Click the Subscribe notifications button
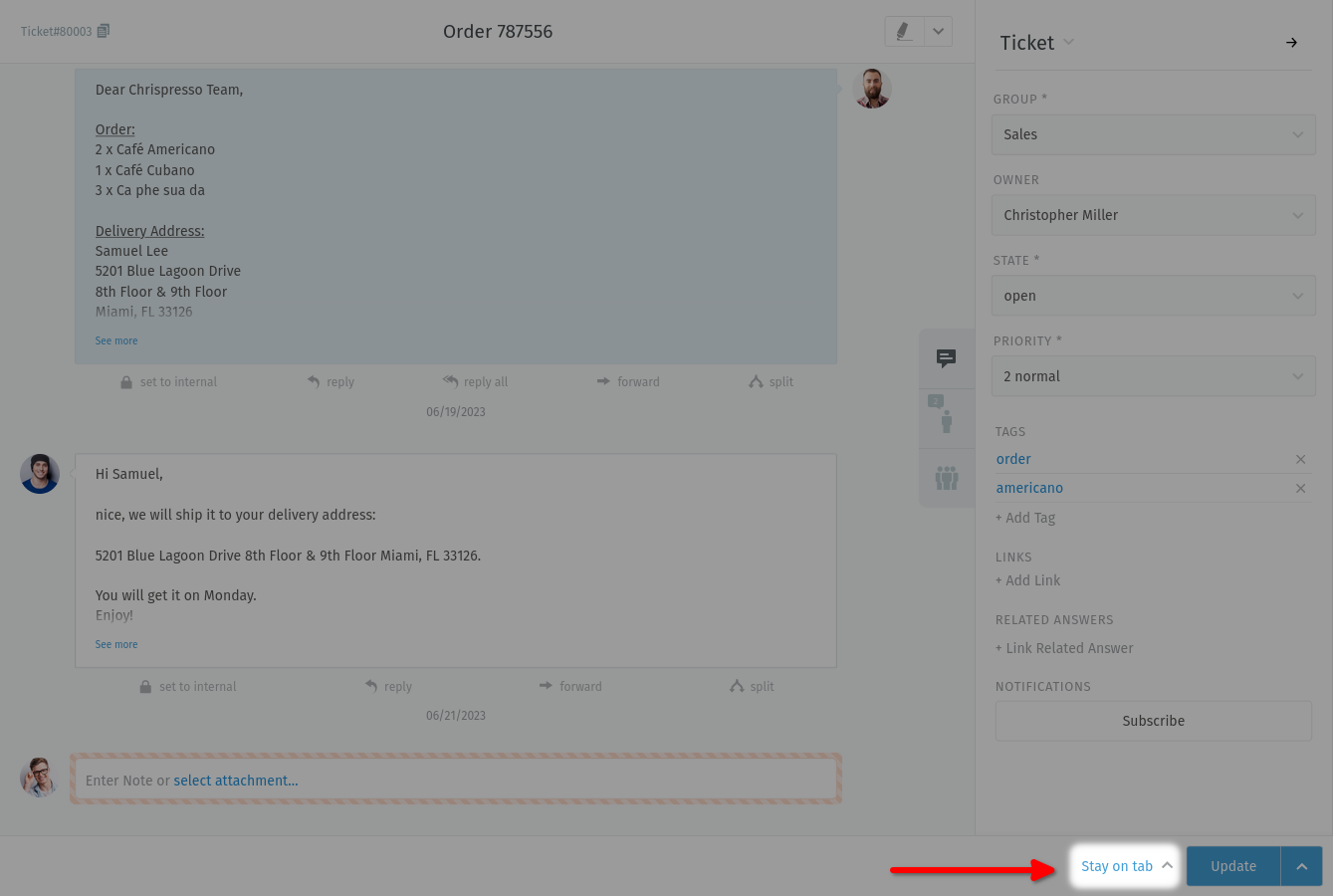Image resolution: width=1333 pixels, height=896 pixels. [x=1153, y=721]
